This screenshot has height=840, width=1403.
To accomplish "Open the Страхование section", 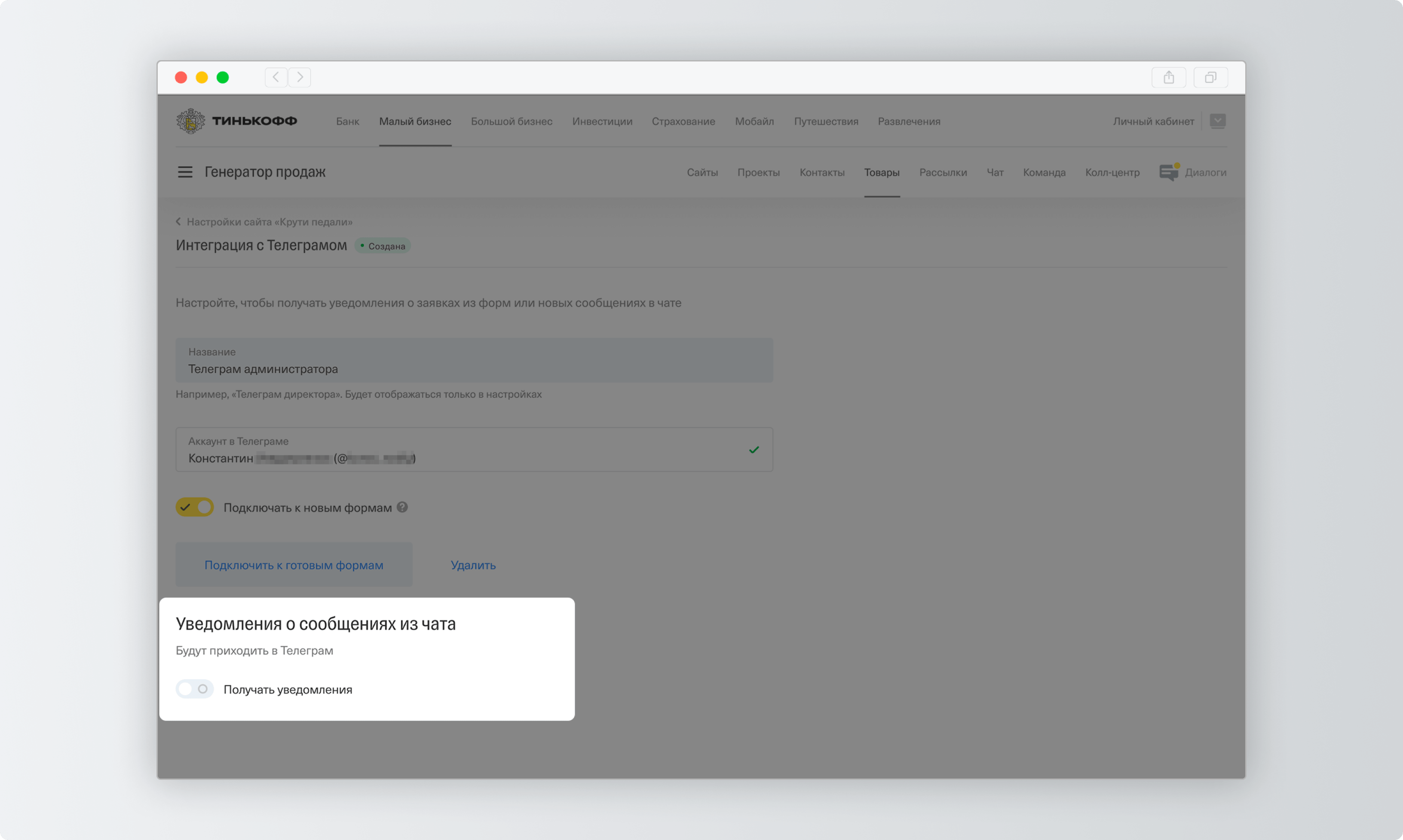I will click(683, 121).
